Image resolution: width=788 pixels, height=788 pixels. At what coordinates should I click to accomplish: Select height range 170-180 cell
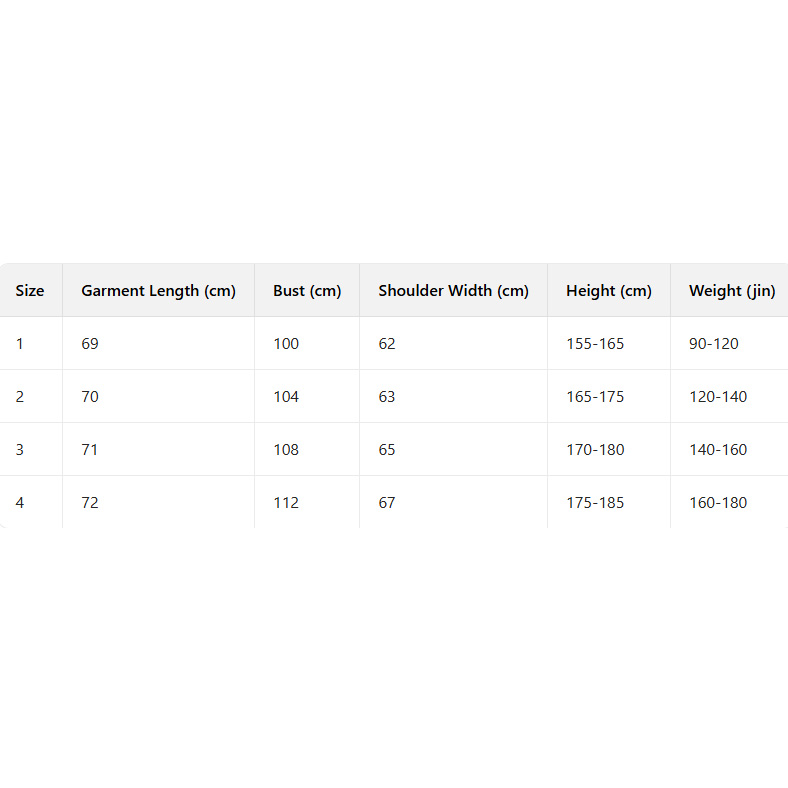[x=595, y=450]
